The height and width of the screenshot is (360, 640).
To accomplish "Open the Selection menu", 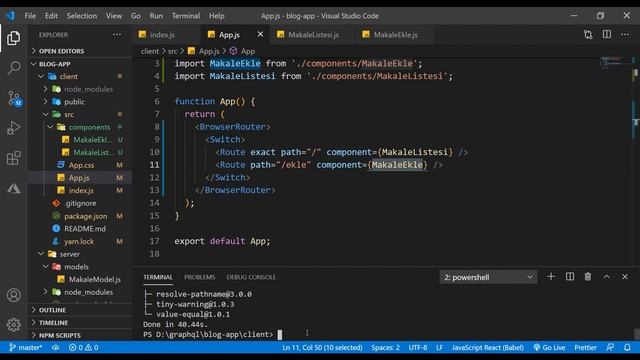I will (82, 16).
